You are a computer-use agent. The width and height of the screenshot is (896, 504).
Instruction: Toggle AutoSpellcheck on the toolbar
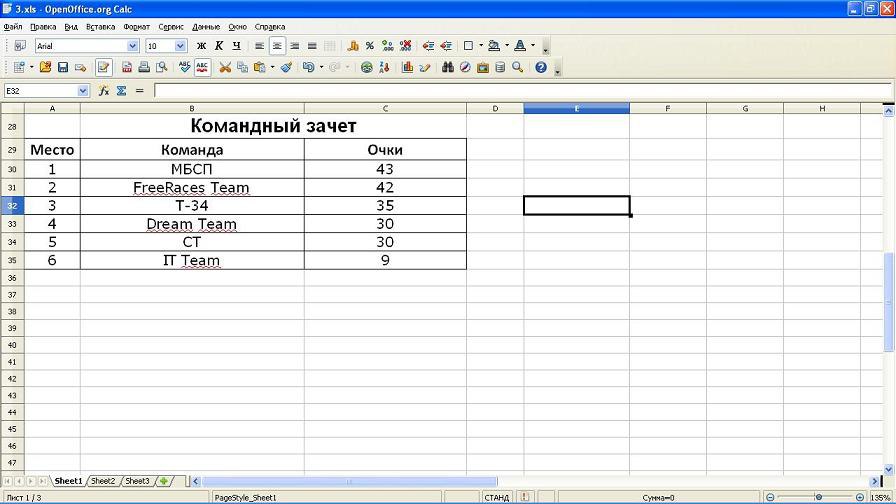tap(202, 68)
